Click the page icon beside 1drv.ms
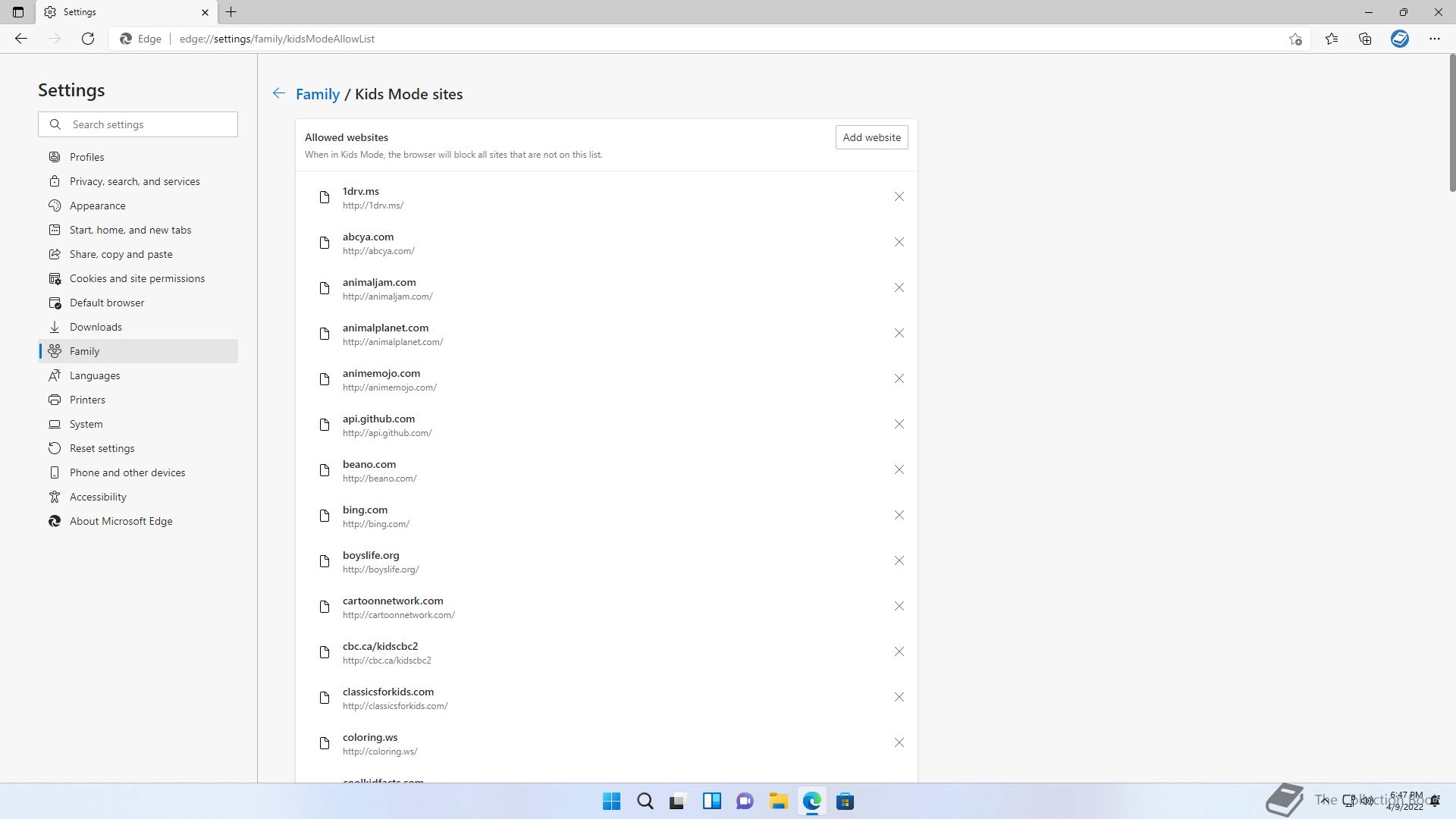 tap(325, 197)
